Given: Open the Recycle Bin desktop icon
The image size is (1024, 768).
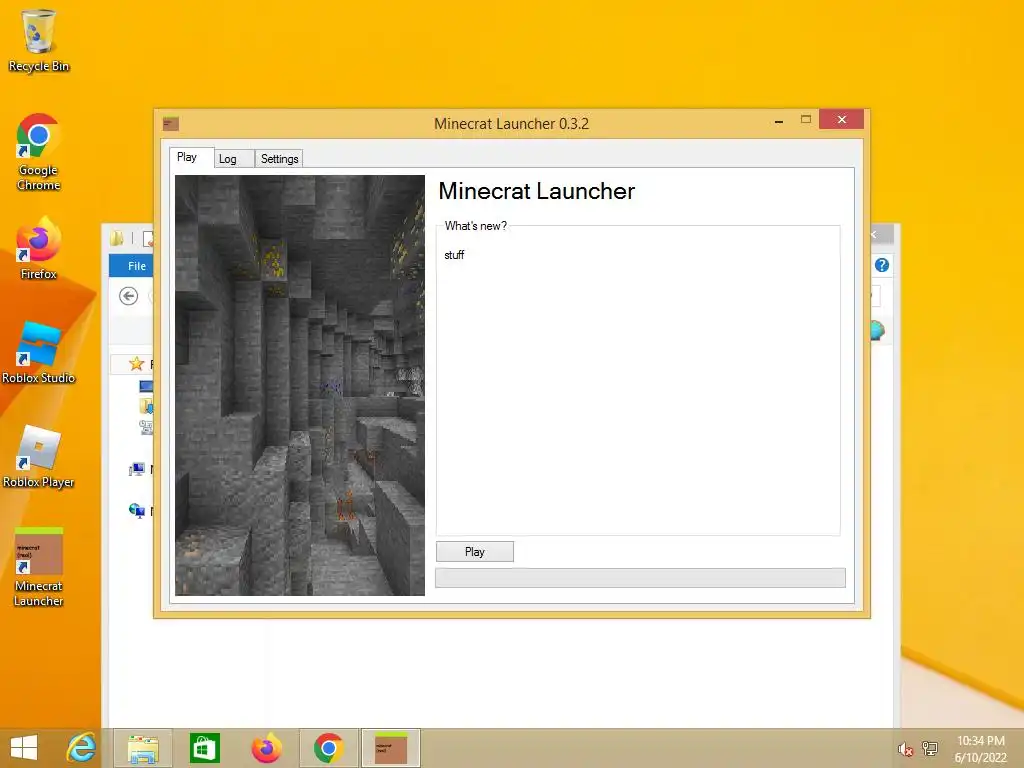Looking at the screenshot, I should (39, 40).
